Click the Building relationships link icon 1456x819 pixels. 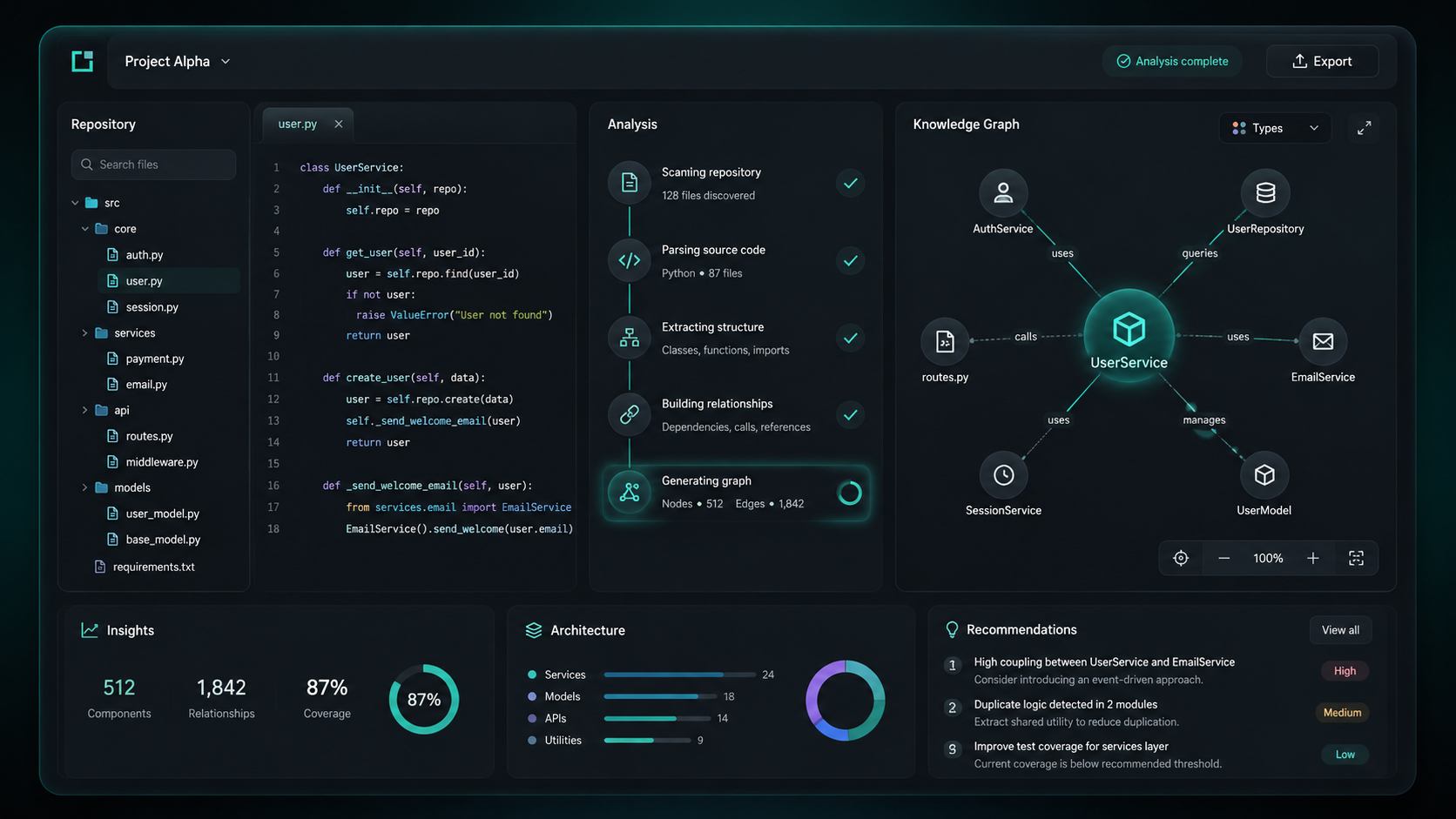tap(630, 414)
